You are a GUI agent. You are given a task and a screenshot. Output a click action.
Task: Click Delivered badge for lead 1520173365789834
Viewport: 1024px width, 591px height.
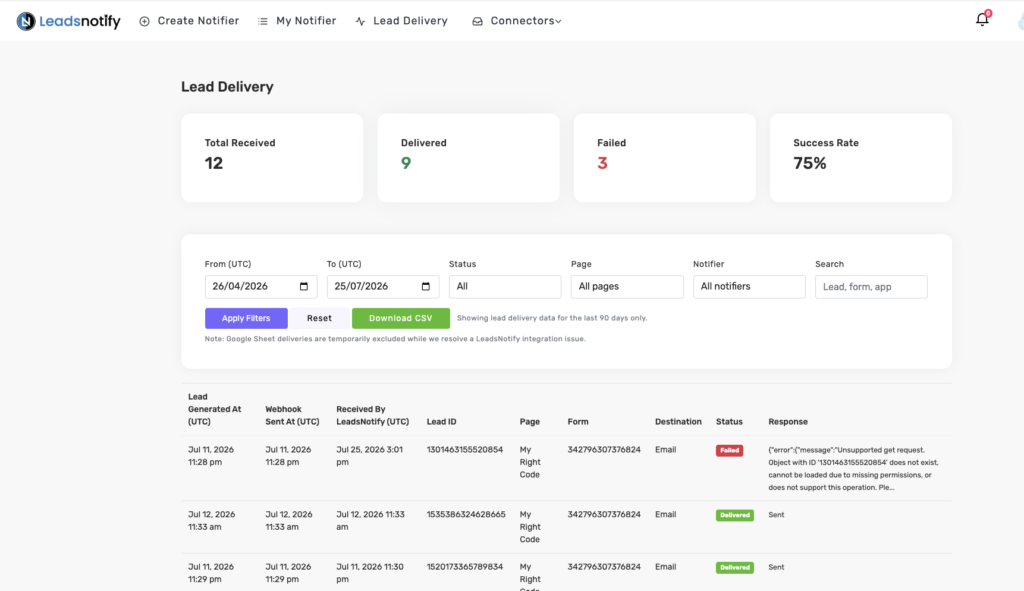point(735,567)
